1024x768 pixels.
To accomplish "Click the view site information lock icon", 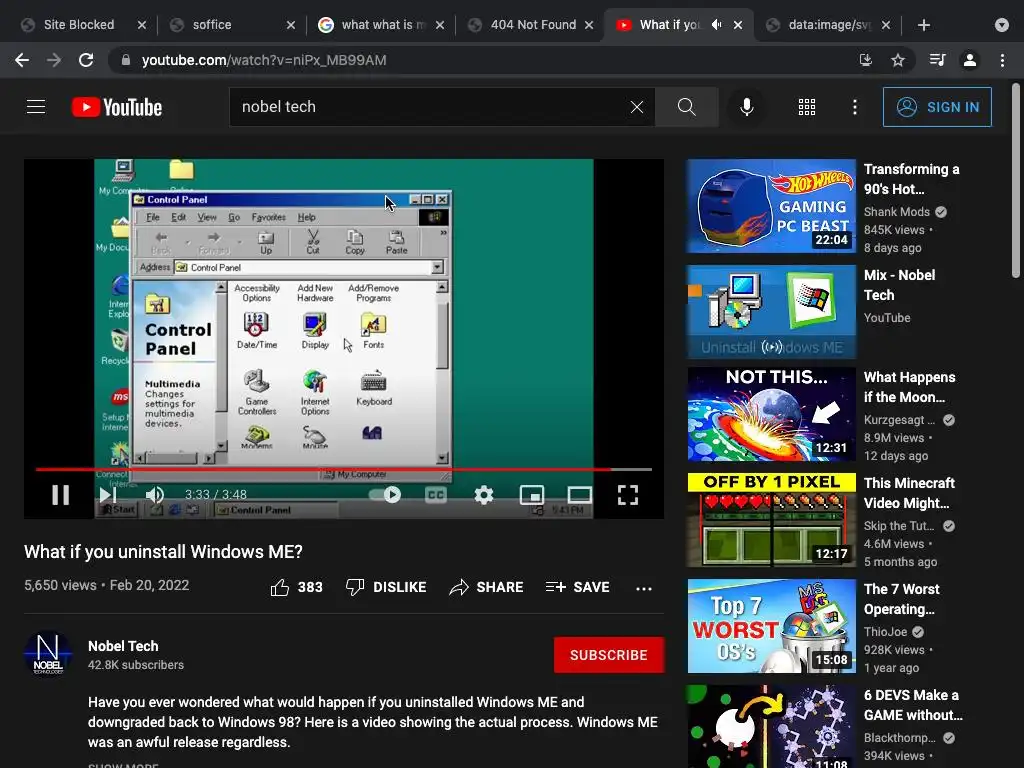I will click(126, 60).
